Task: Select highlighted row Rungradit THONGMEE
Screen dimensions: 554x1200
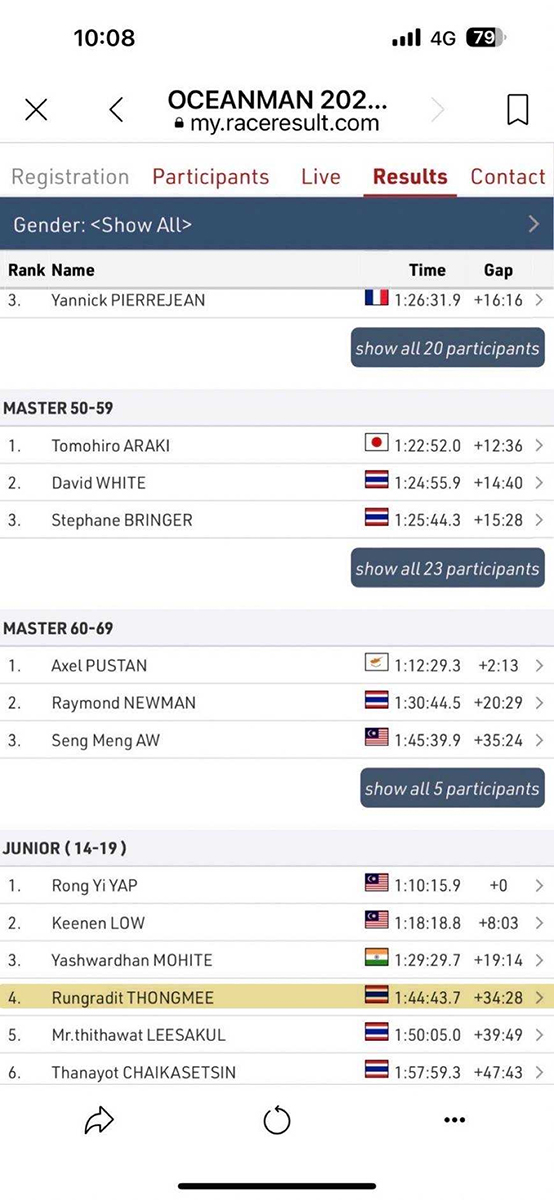Action: [x=277, y=997]
